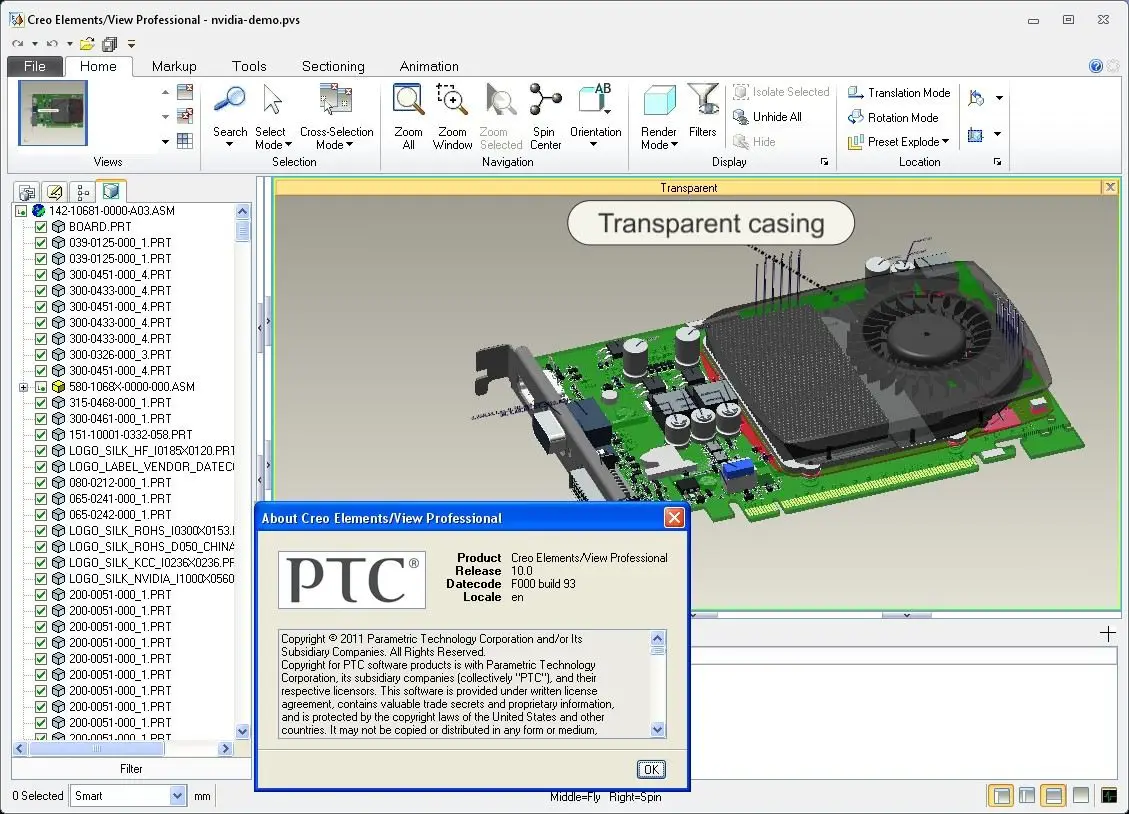Select the tree hierarchy panel tab icon
Viewport: 1129px width, 814px height.
tap(83, 192)
